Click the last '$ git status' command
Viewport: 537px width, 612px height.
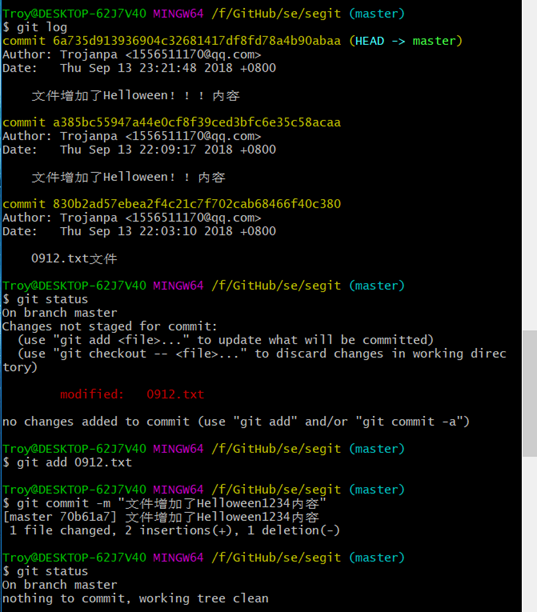(45, 571)
